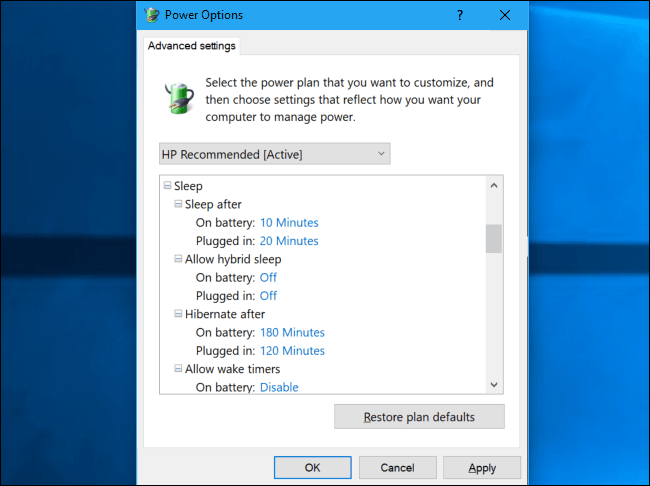Click the settings list scrollbar thumb
The height and width of the screenshot is (486, 650).
tap(494, 238)
